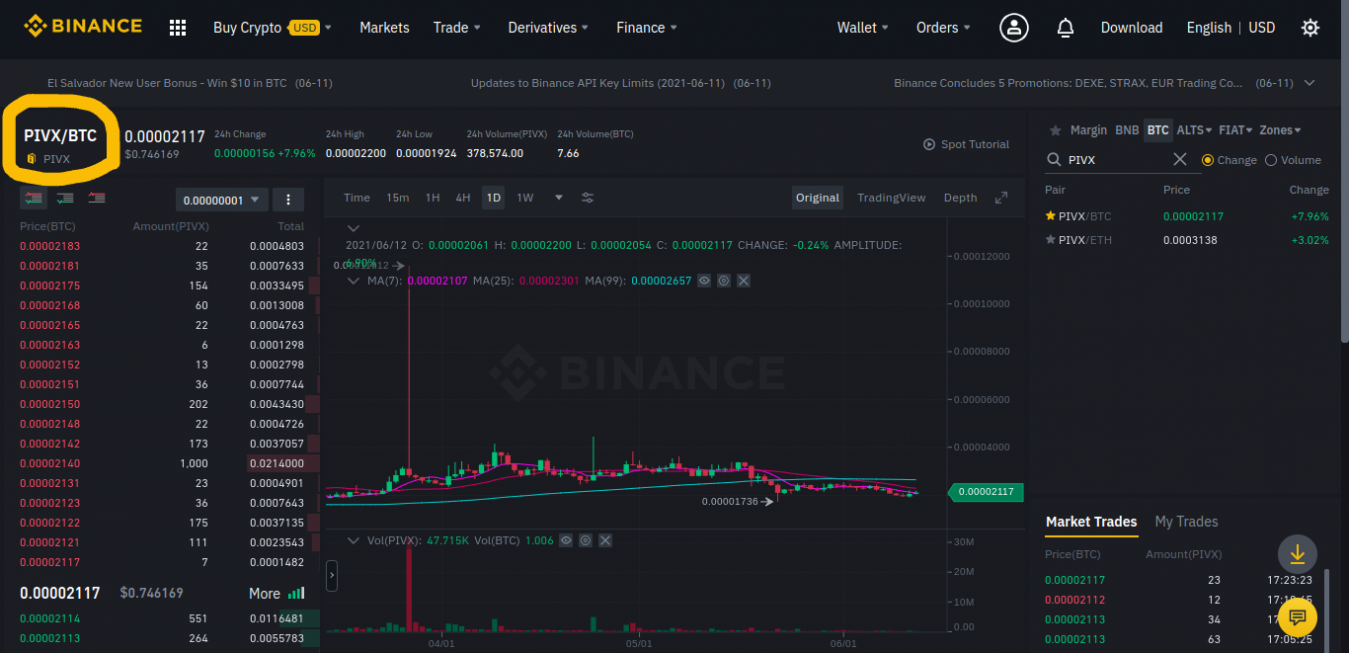Remove the MA indicator with its X
Image resolution: width=1349 pixels, height=653 pixels.
pos(743,281)
